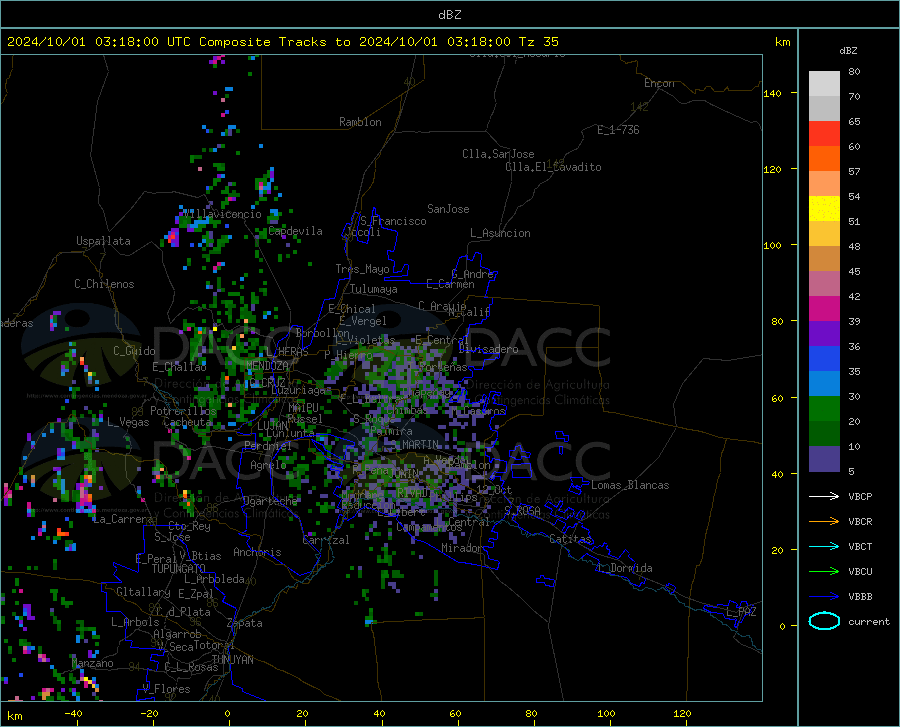Click the 'Uspallata' place label on map

[103, 241]
